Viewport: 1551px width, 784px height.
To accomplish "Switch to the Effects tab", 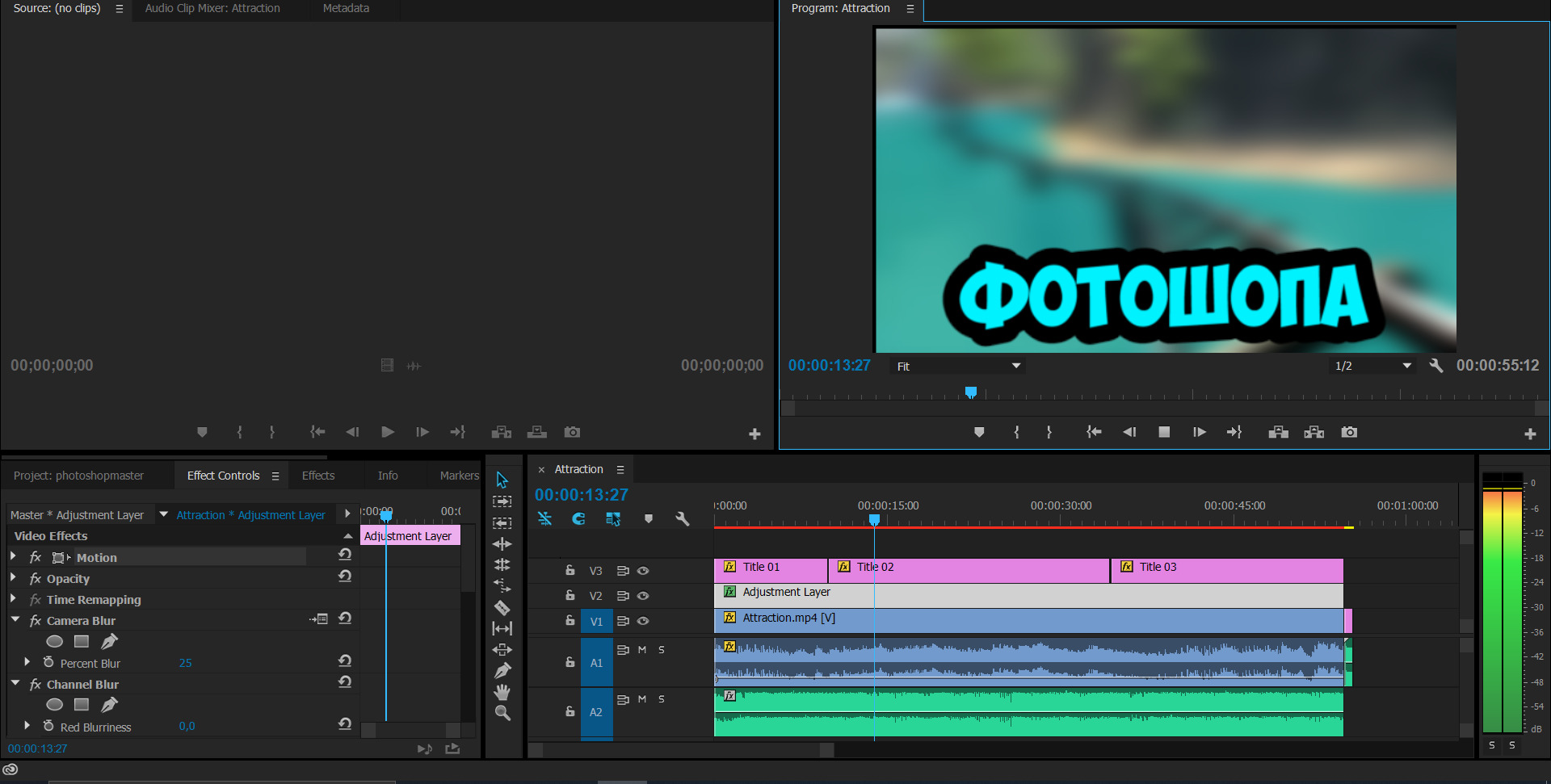I will click(317, 476).
